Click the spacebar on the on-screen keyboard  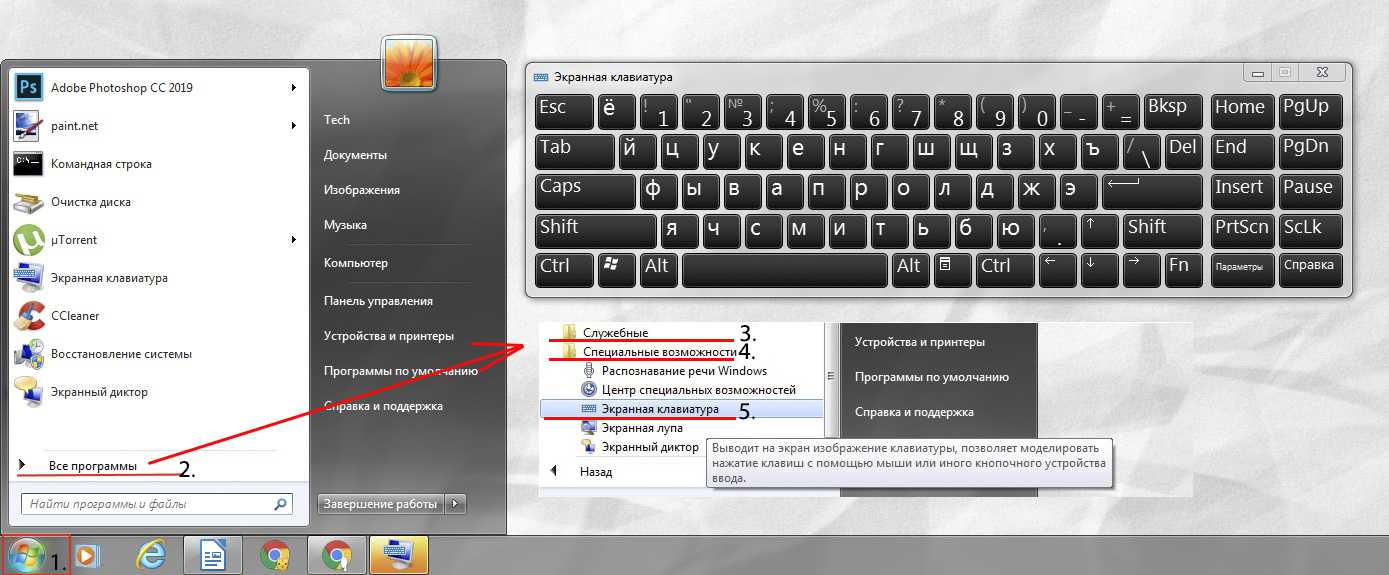(785, 271)
